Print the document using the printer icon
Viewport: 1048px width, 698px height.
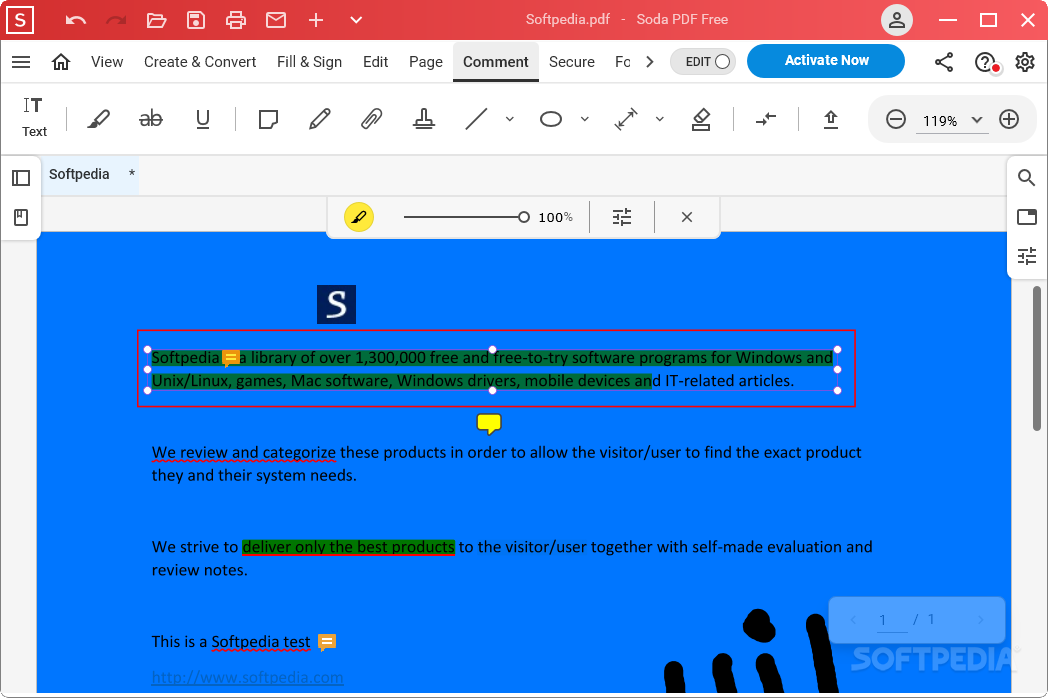tap(236, 20)
